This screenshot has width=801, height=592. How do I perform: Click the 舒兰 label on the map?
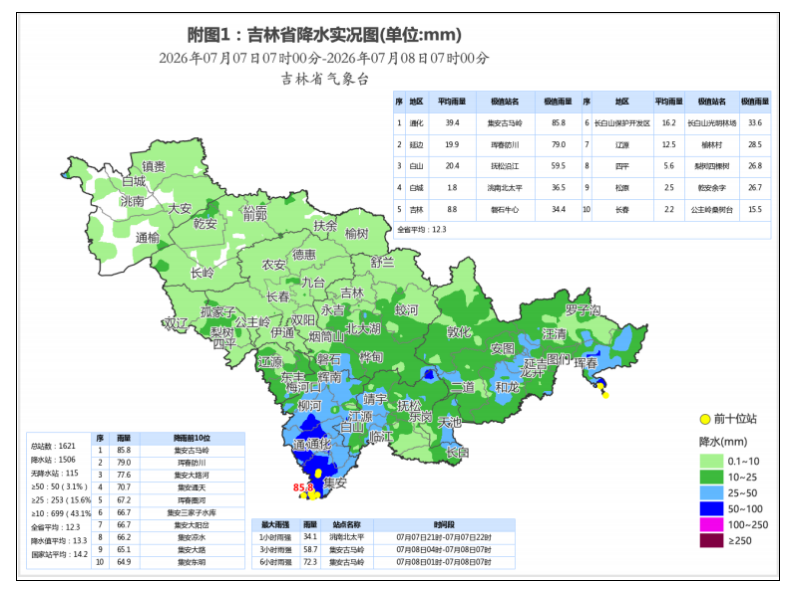(x=382, y=263)
